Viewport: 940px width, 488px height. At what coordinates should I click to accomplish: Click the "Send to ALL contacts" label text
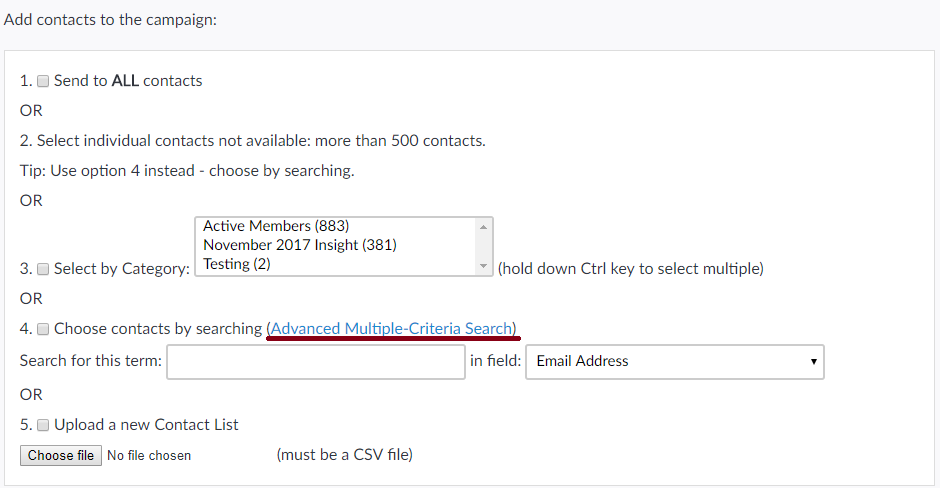pyautogui.click(x=128, y=81)
